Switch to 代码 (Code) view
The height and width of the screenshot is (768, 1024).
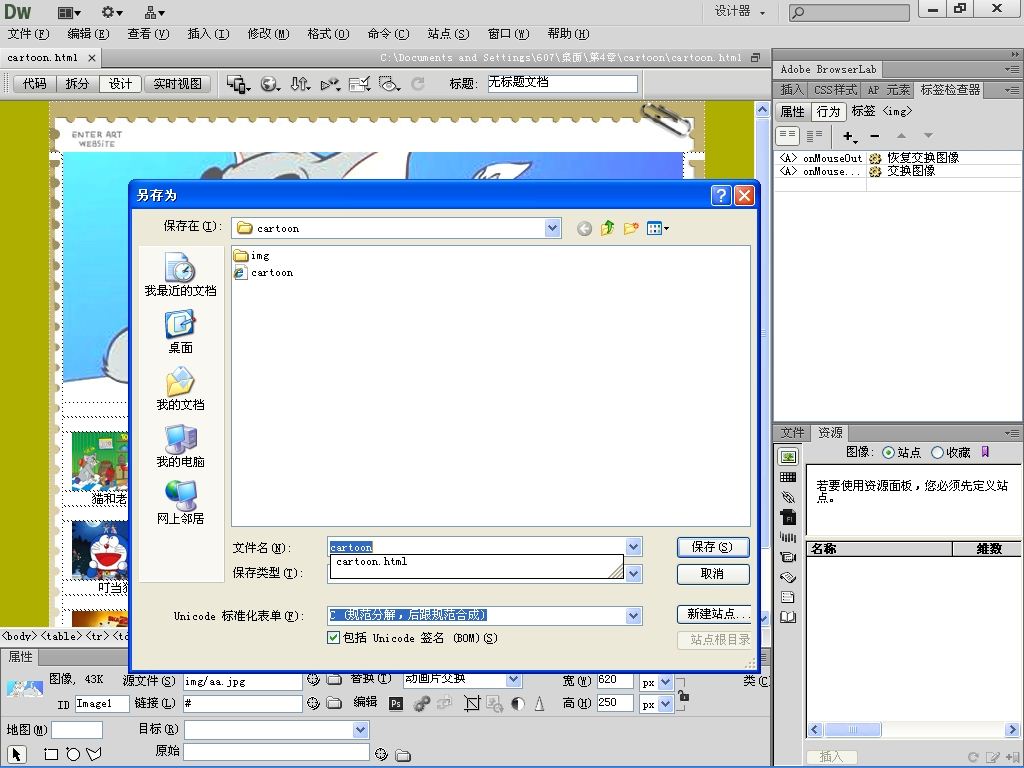tap(35, 84)
